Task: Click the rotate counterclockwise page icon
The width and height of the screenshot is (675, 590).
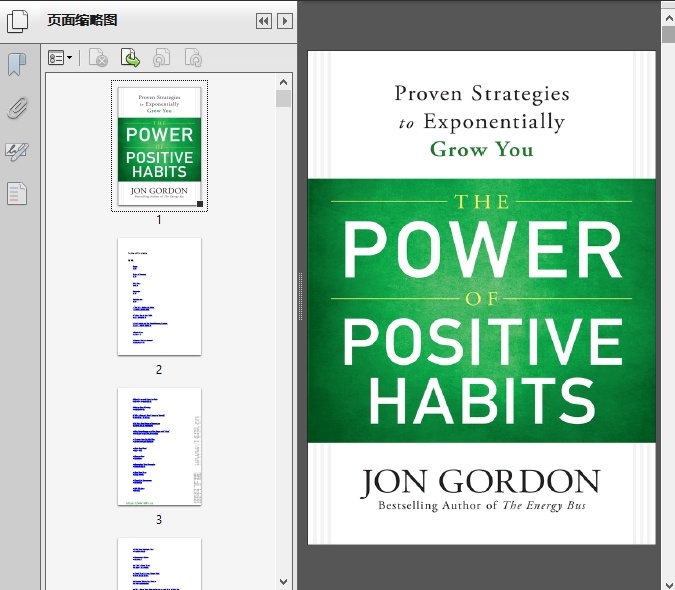Action: [x=161, y=58]
